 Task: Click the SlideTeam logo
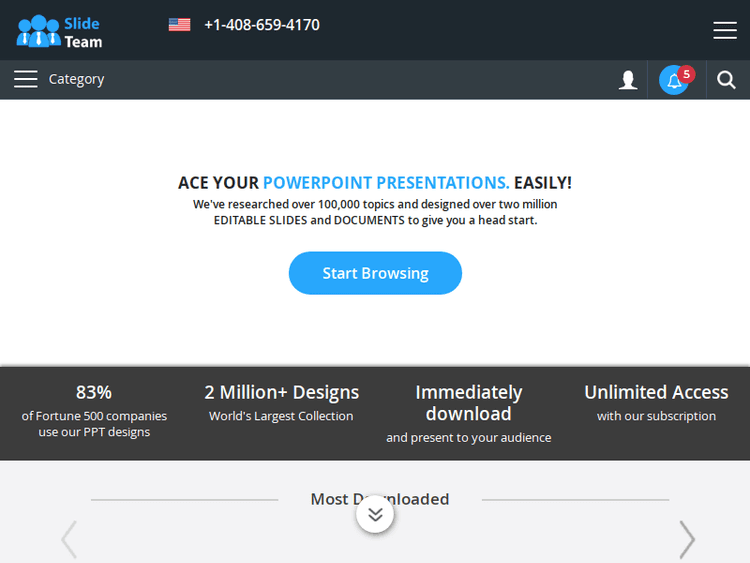pos(60,30)
